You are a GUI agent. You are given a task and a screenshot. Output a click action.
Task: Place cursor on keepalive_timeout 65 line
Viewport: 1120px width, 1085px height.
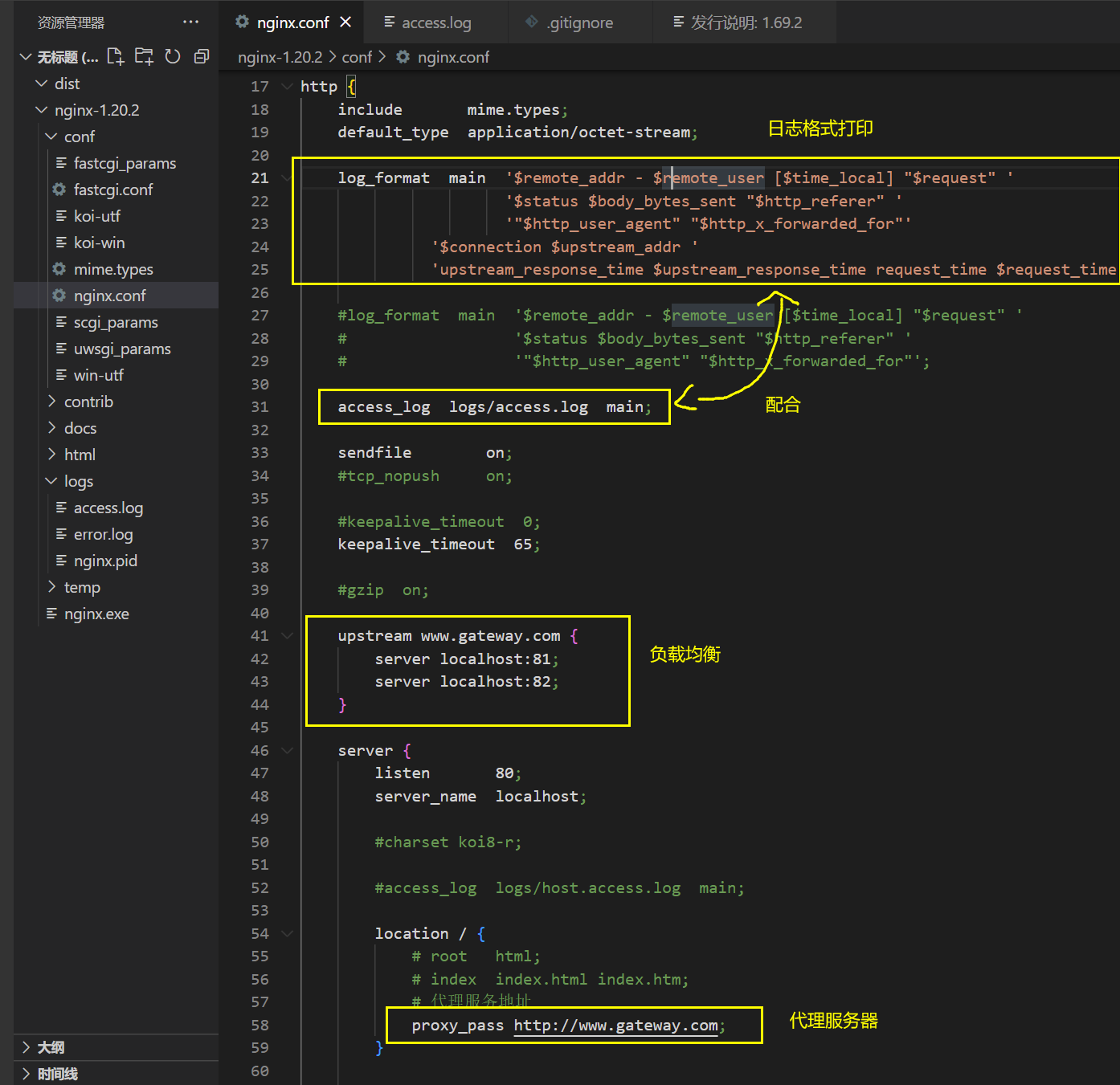(439, 545)
